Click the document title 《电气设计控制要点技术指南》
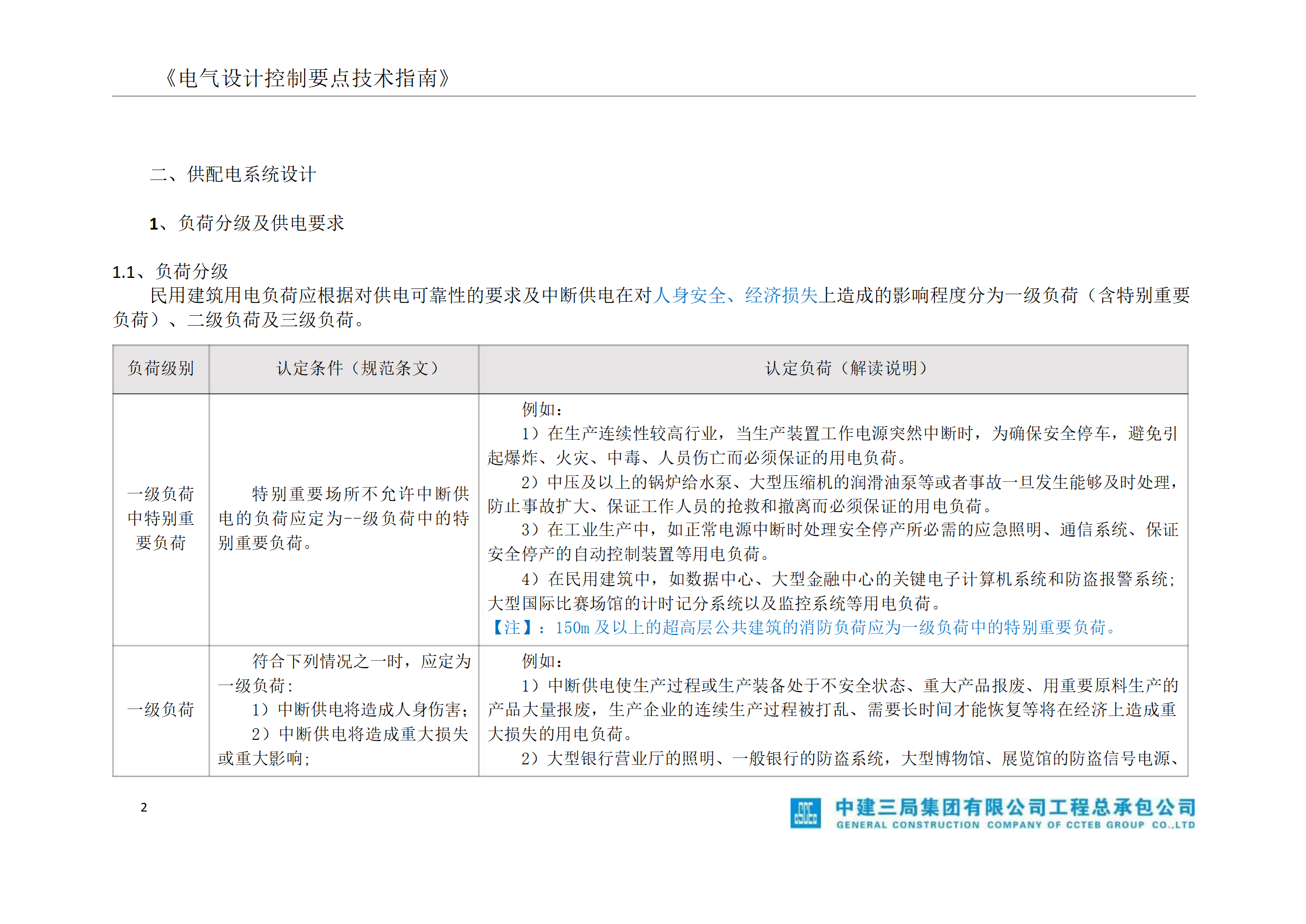Image resolution: width=1306 pixels, height=924 pixels. tap(307, 78)
